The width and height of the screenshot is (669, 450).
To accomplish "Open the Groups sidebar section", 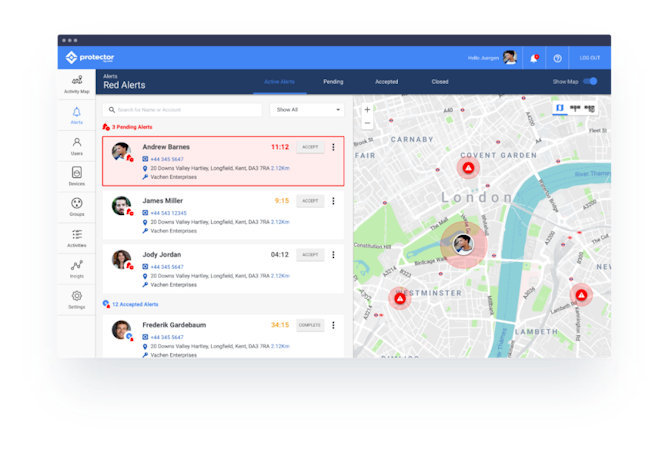I will coord(77,207).
